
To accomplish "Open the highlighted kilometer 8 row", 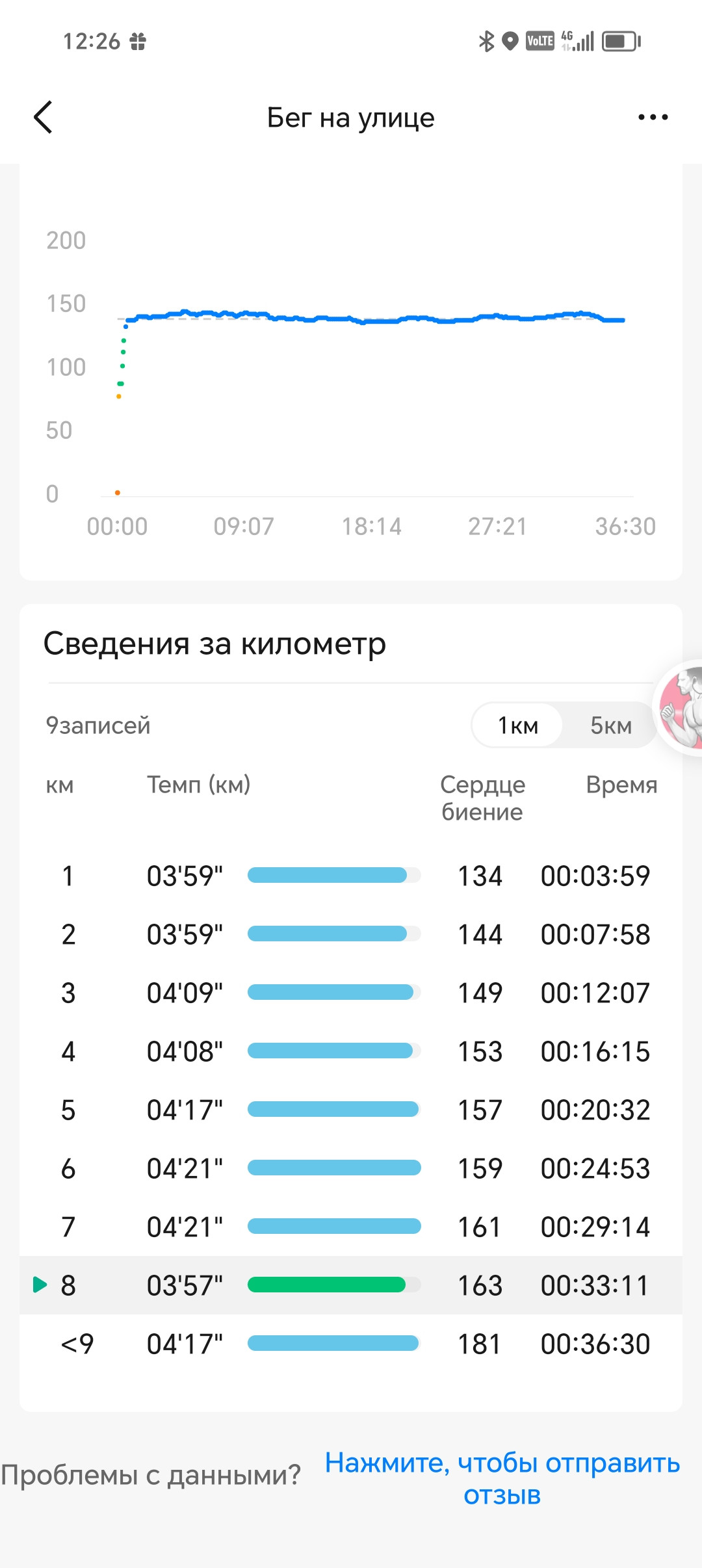I will 351,1285.
